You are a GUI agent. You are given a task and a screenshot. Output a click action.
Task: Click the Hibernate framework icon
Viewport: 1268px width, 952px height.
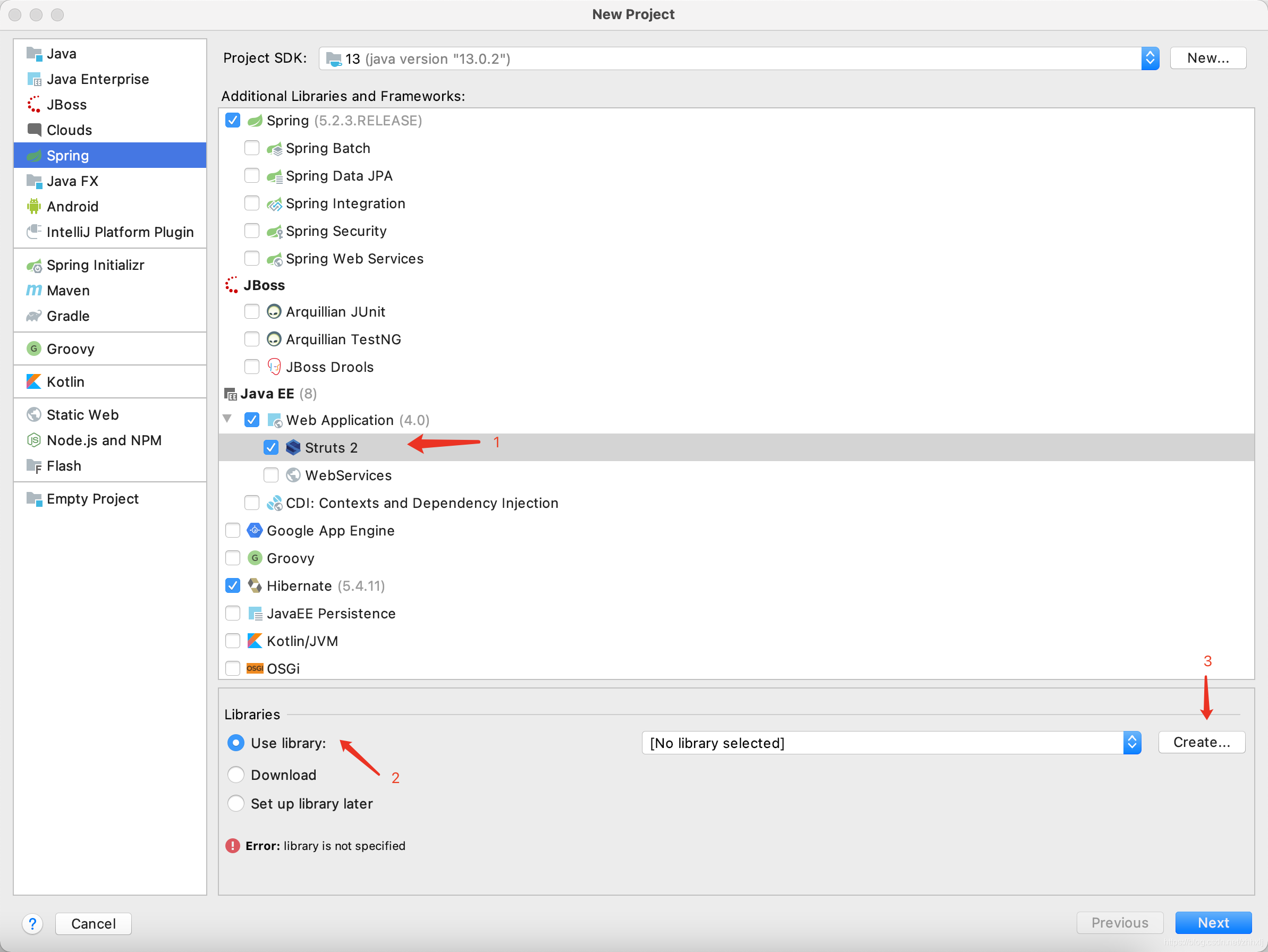pos(255,586)
